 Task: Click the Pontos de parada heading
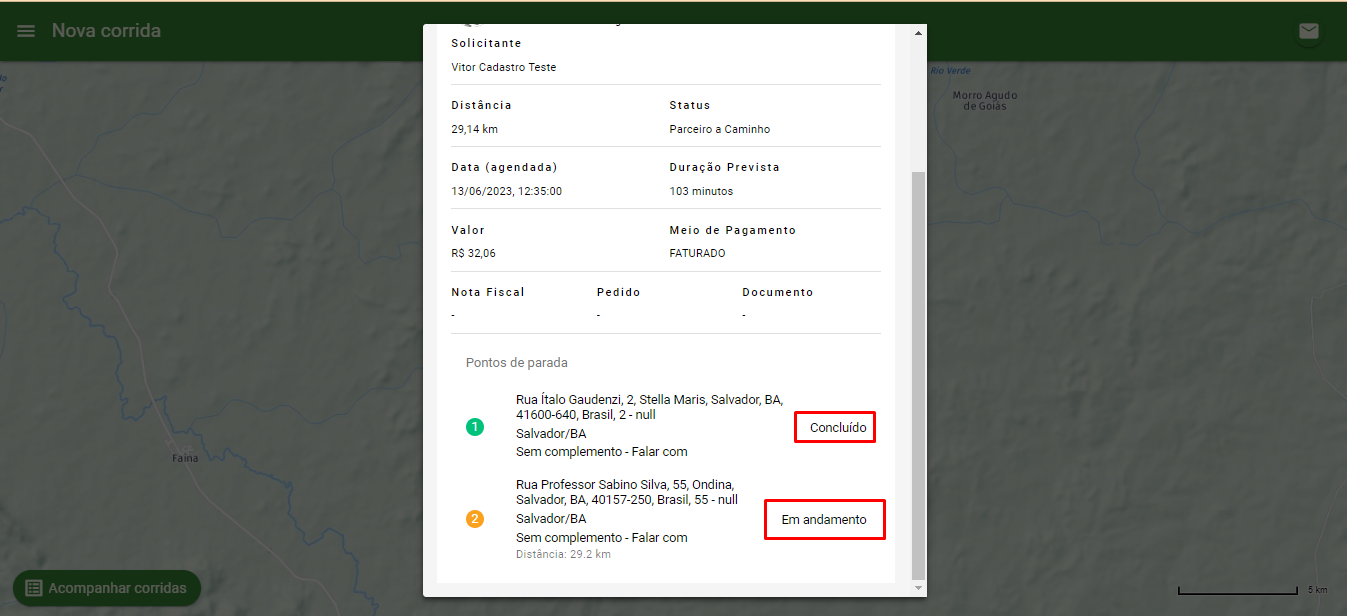tap(516, 363)
